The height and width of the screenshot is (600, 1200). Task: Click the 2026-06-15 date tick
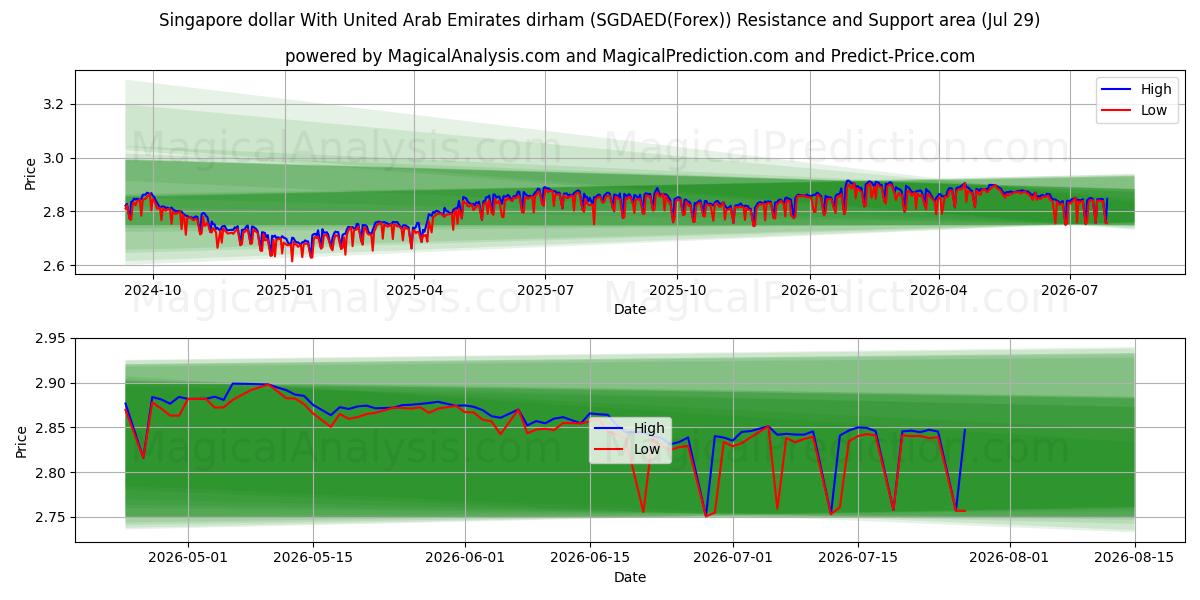590,557
